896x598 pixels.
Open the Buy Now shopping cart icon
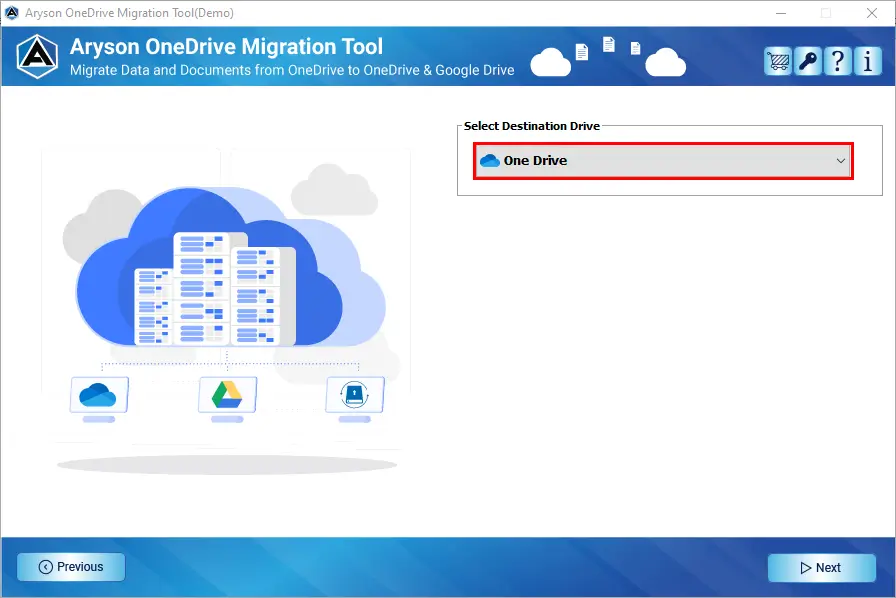click(x=778, y=61)
